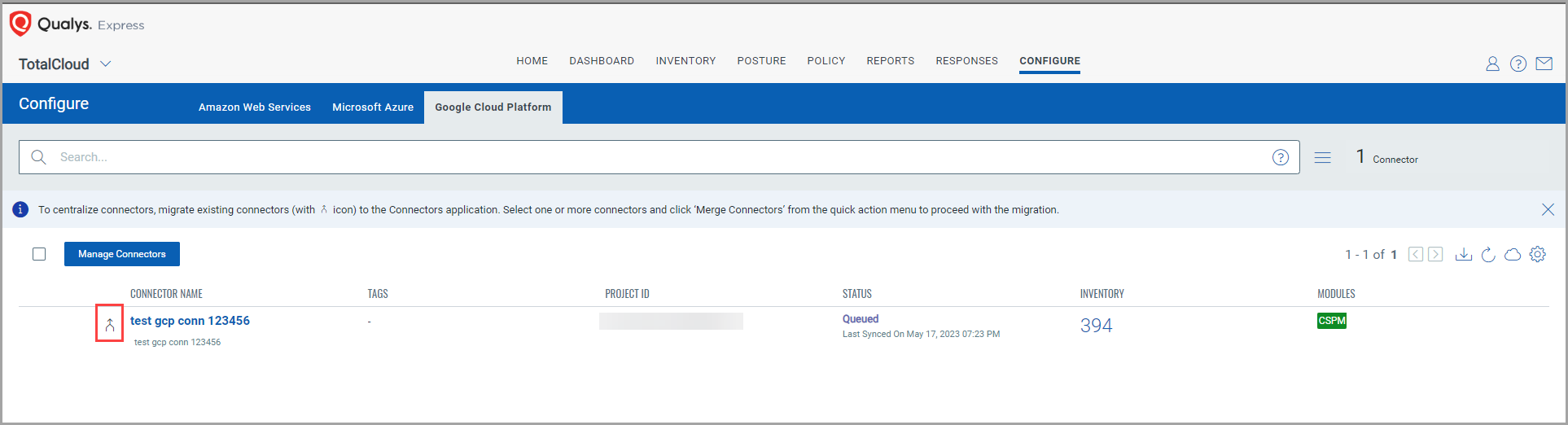Click the MODULES column header

click(x=1336, y=294)
